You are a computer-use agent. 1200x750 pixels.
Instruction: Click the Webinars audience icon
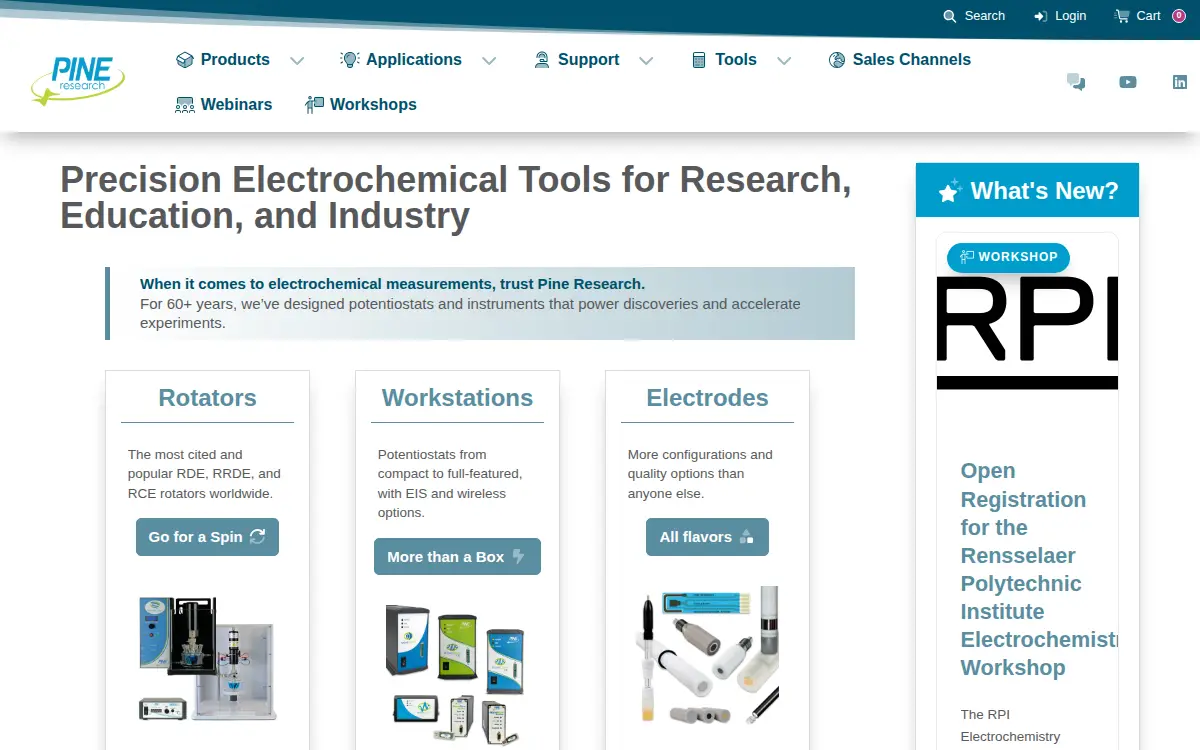click(185, 105)
